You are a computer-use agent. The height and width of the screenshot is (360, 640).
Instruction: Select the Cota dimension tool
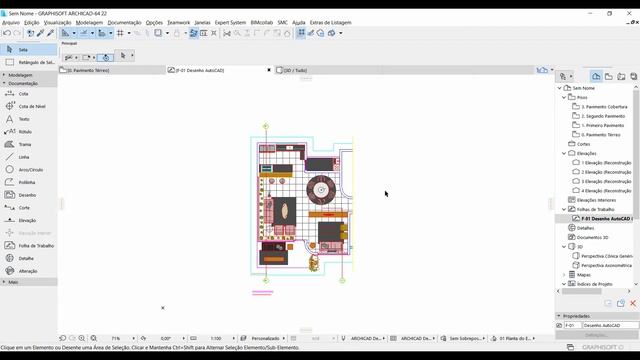[29, 94]
